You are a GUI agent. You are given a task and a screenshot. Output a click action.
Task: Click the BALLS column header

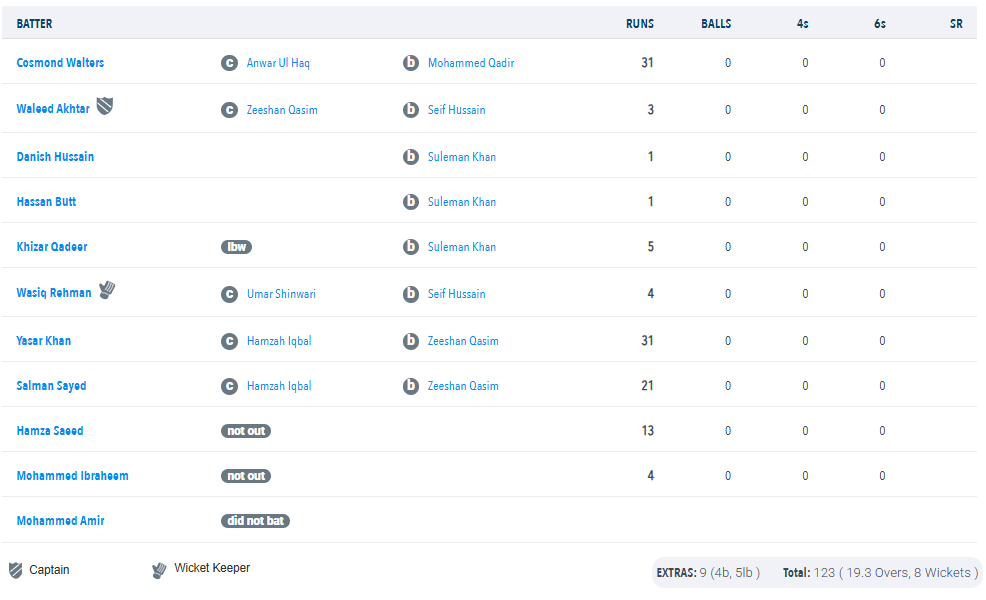point(716,24)
